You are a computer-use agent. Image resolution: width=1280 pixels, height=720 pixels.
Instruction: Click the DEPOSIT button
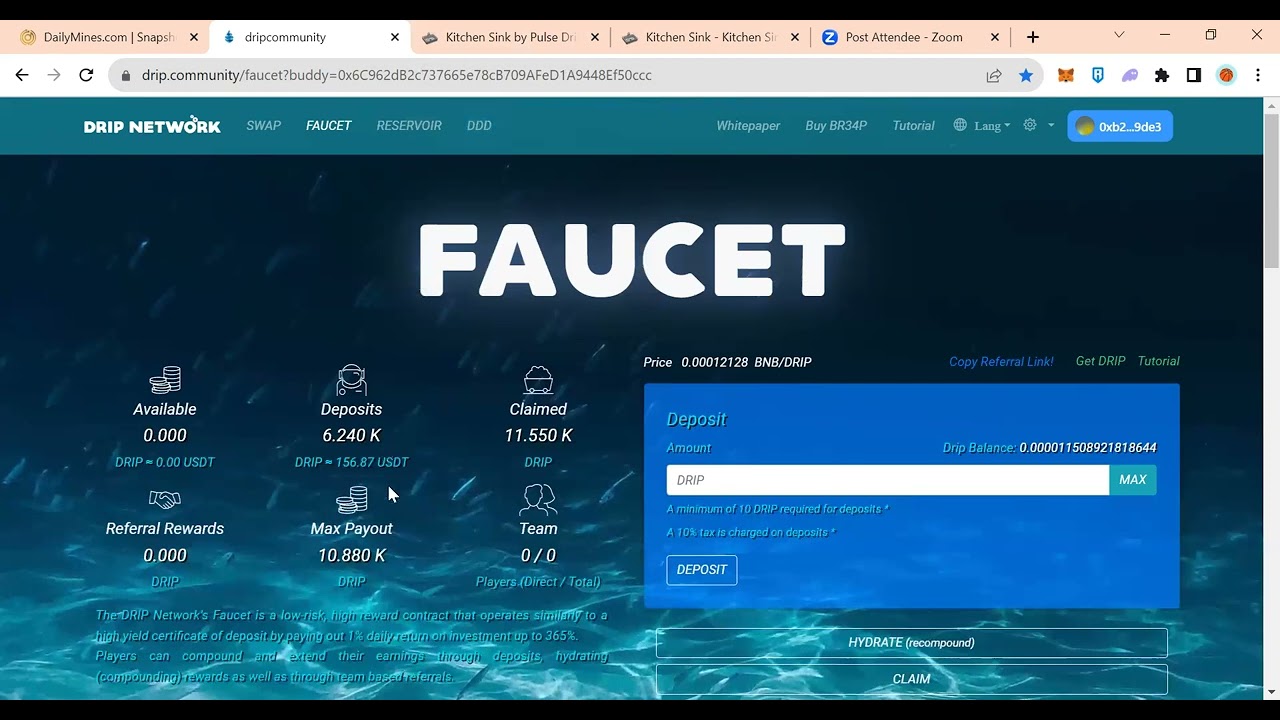click(702, 570)
